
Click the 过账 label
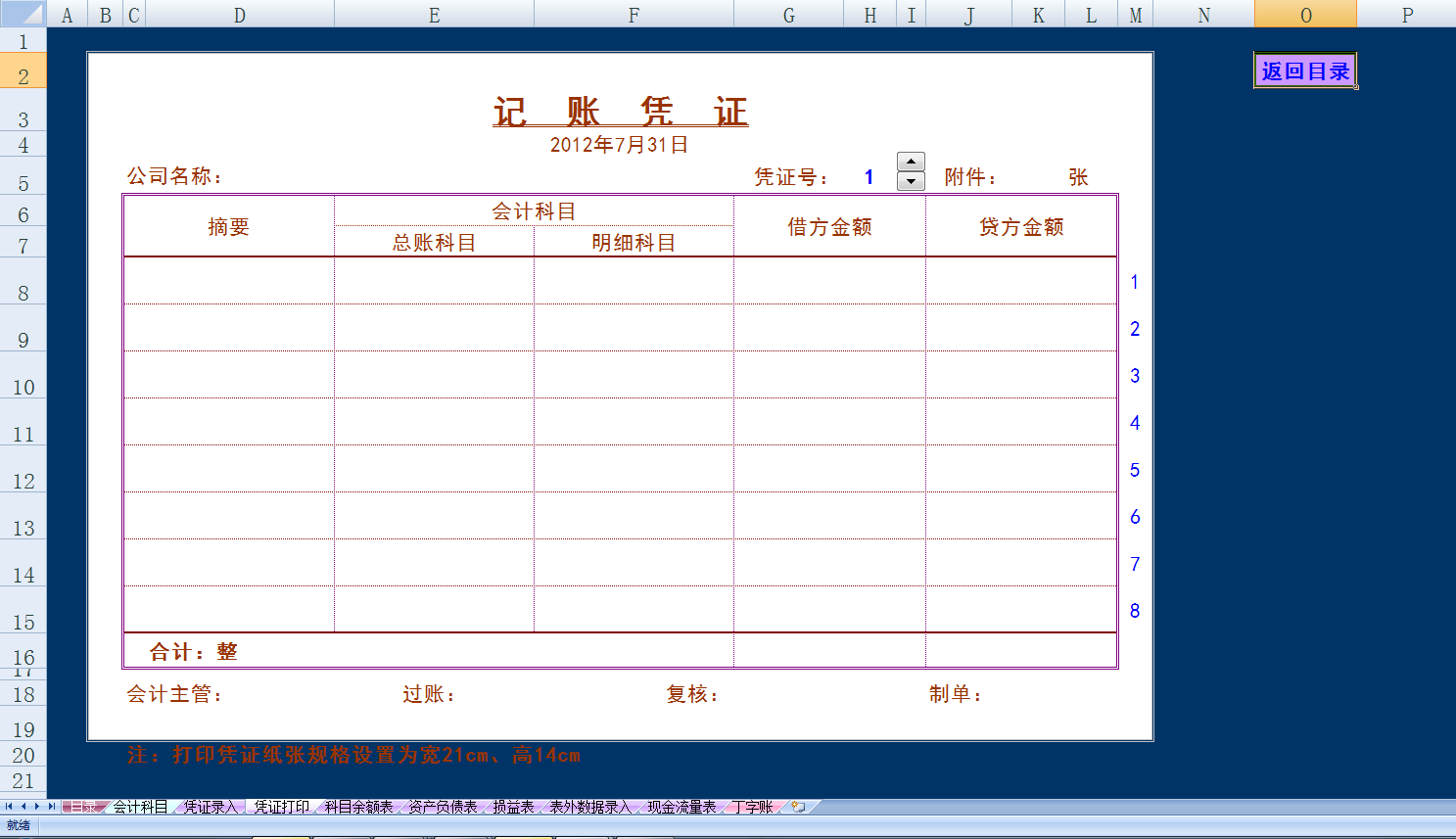point(429,694)
